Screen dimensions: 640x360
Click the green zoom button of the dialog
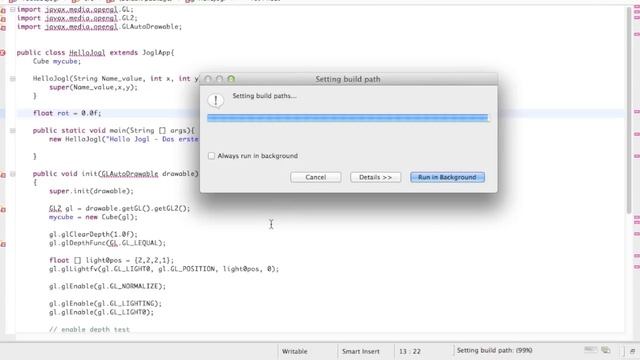231,79
